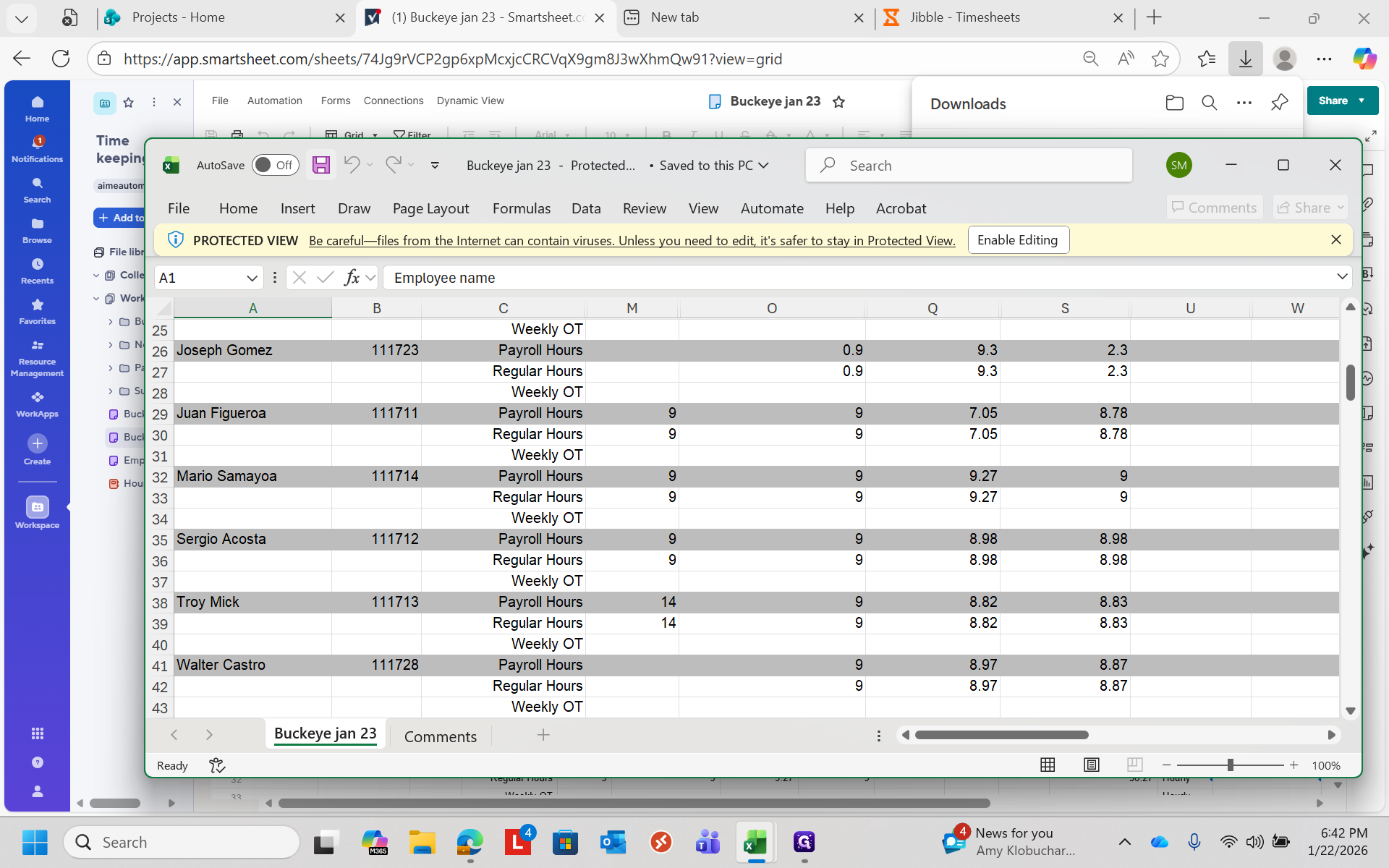Add new sheet with plus icon
The image size is (1389, 868).
(x=543, y=735)
